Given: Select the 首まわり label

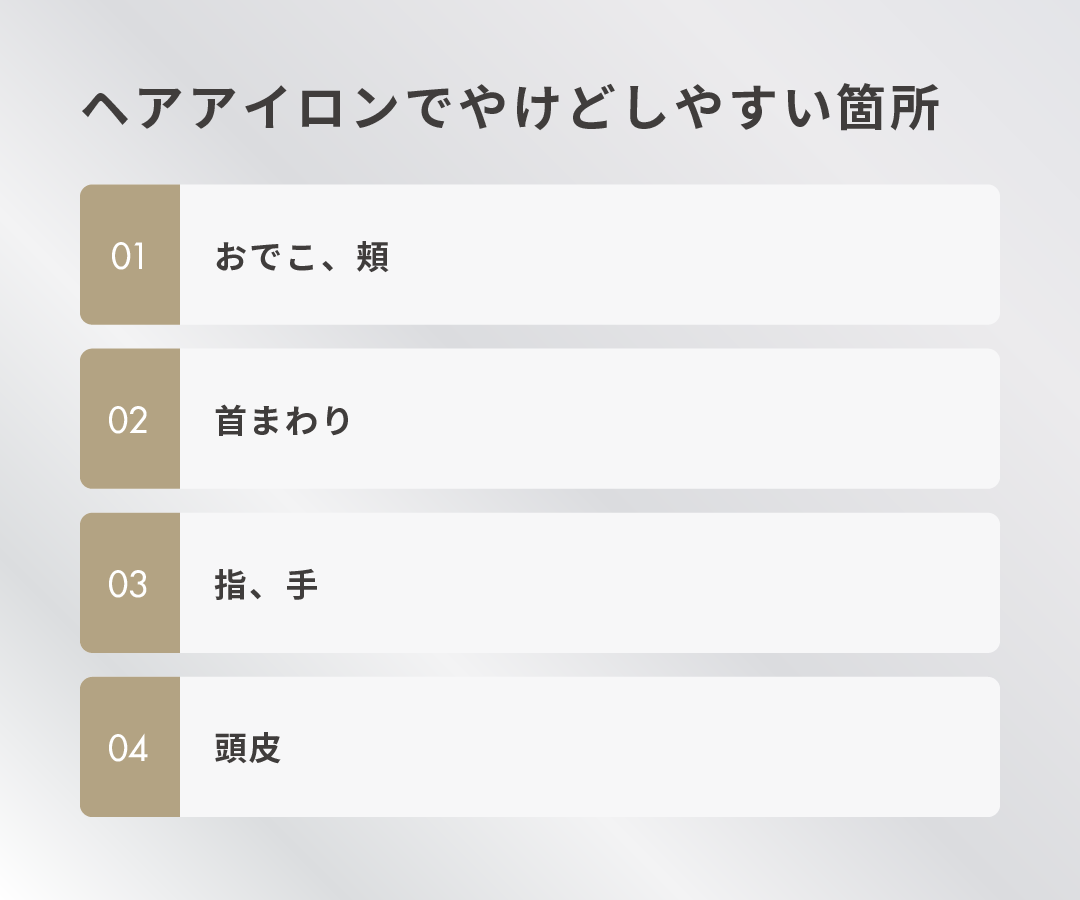Looking at the screenshot, I should pos(284,421).
